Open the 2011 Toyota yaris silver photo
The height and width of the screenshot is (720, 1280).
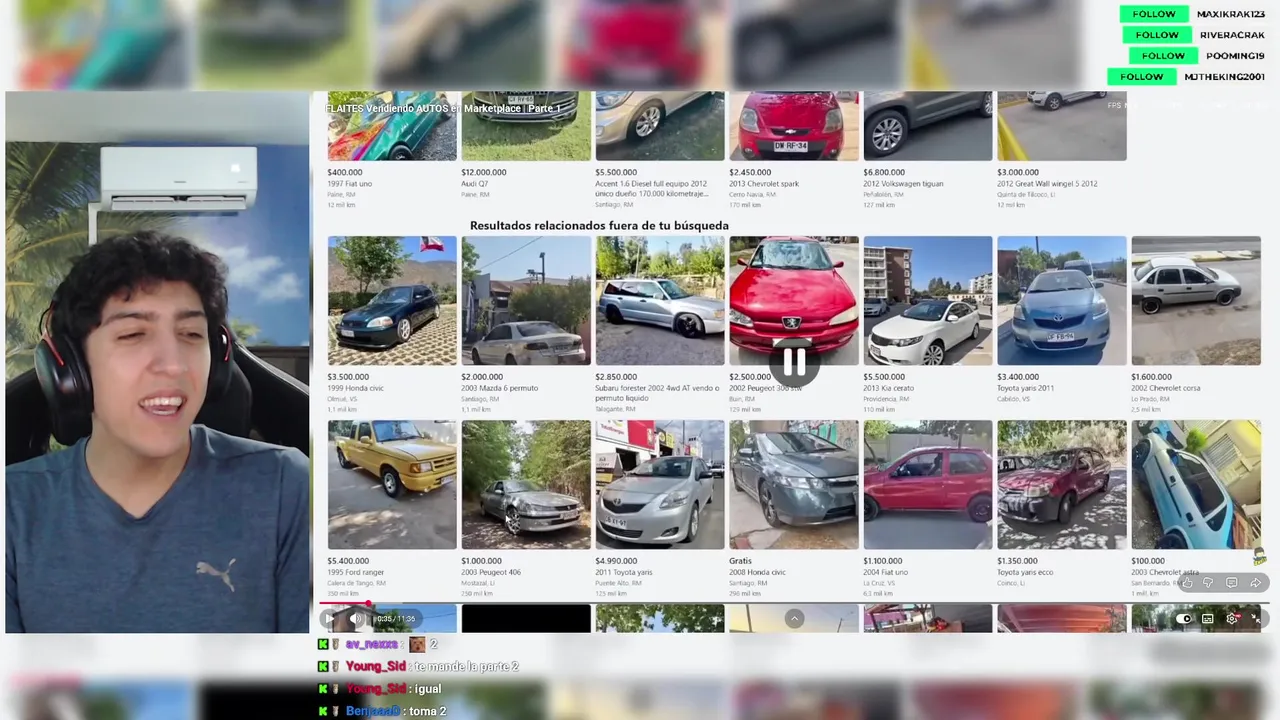click(x=660, y=485)
